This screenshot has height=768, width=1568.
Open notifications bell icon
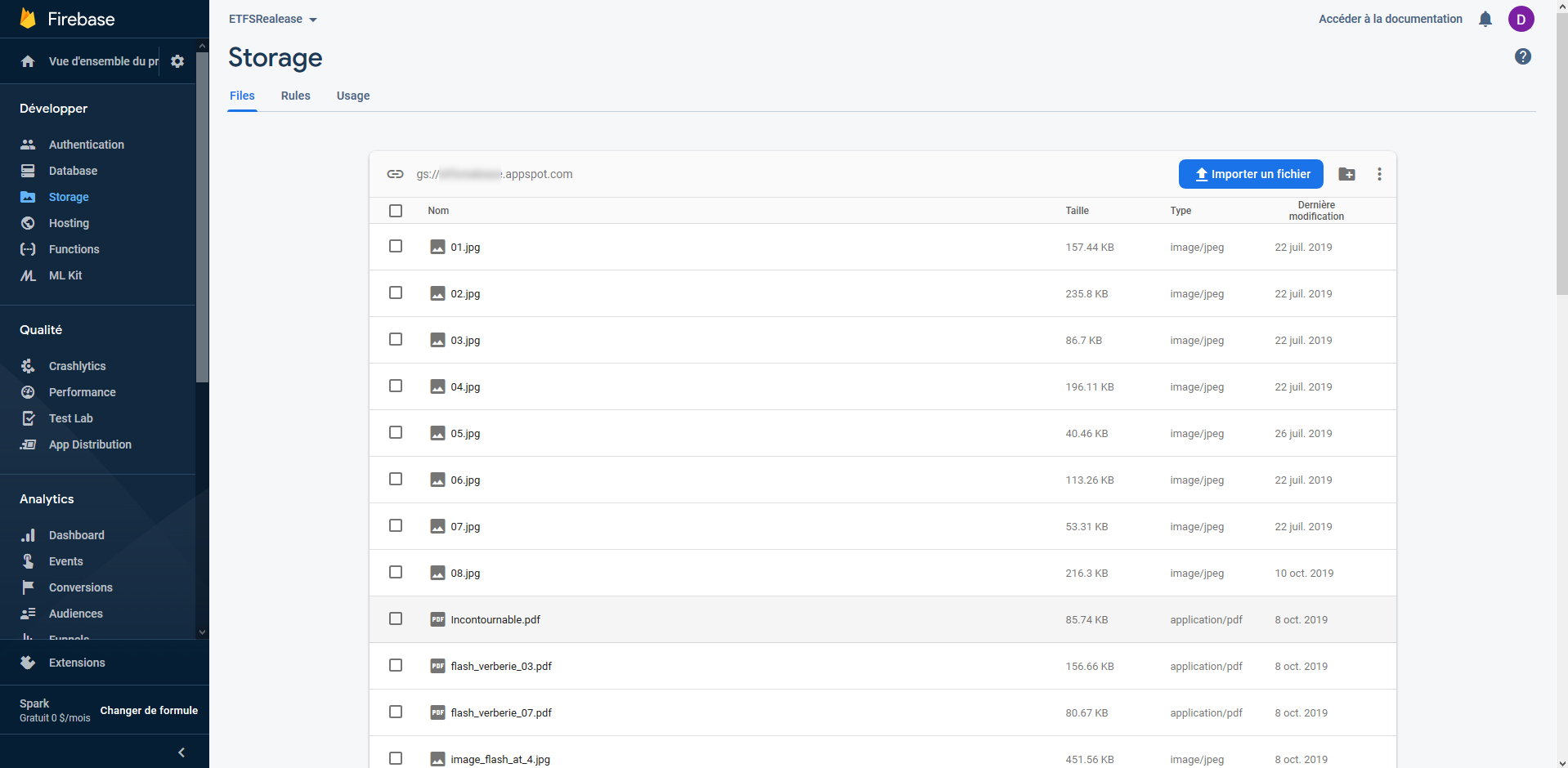pos(1485,19)
